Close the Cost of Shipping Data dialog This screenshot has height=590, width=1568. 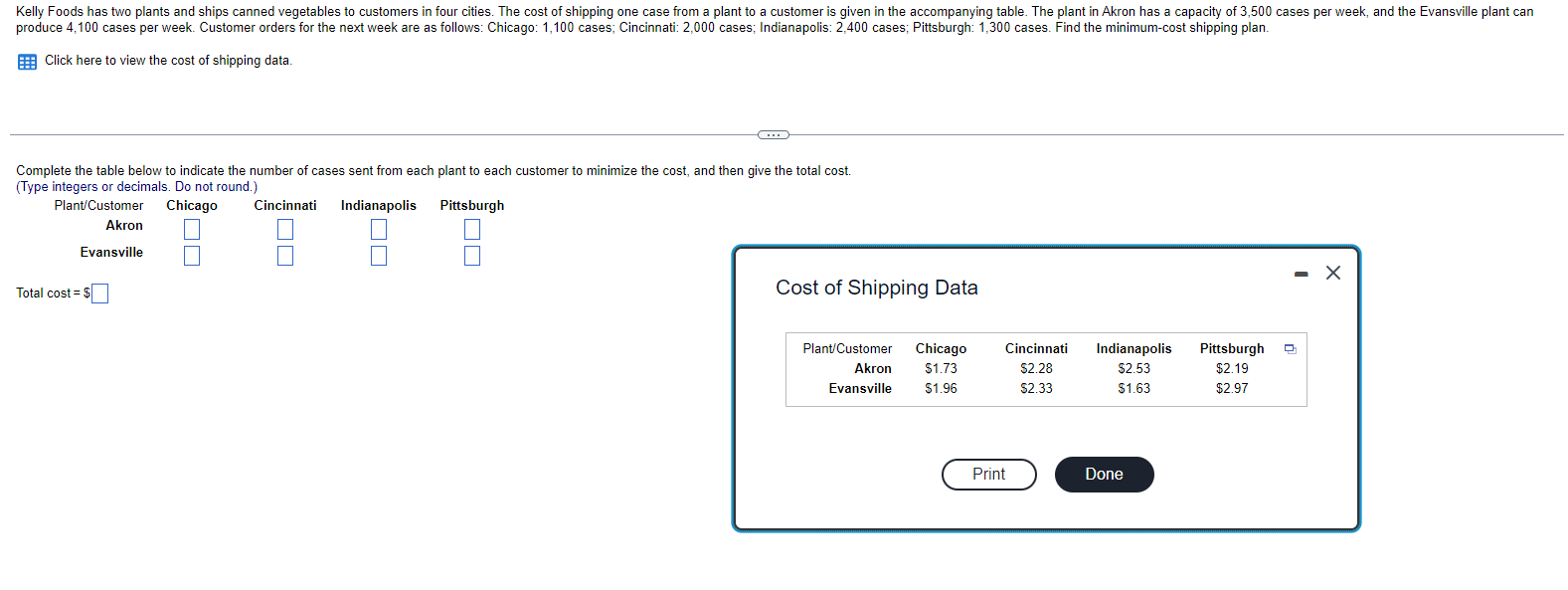click(1333, 273)
